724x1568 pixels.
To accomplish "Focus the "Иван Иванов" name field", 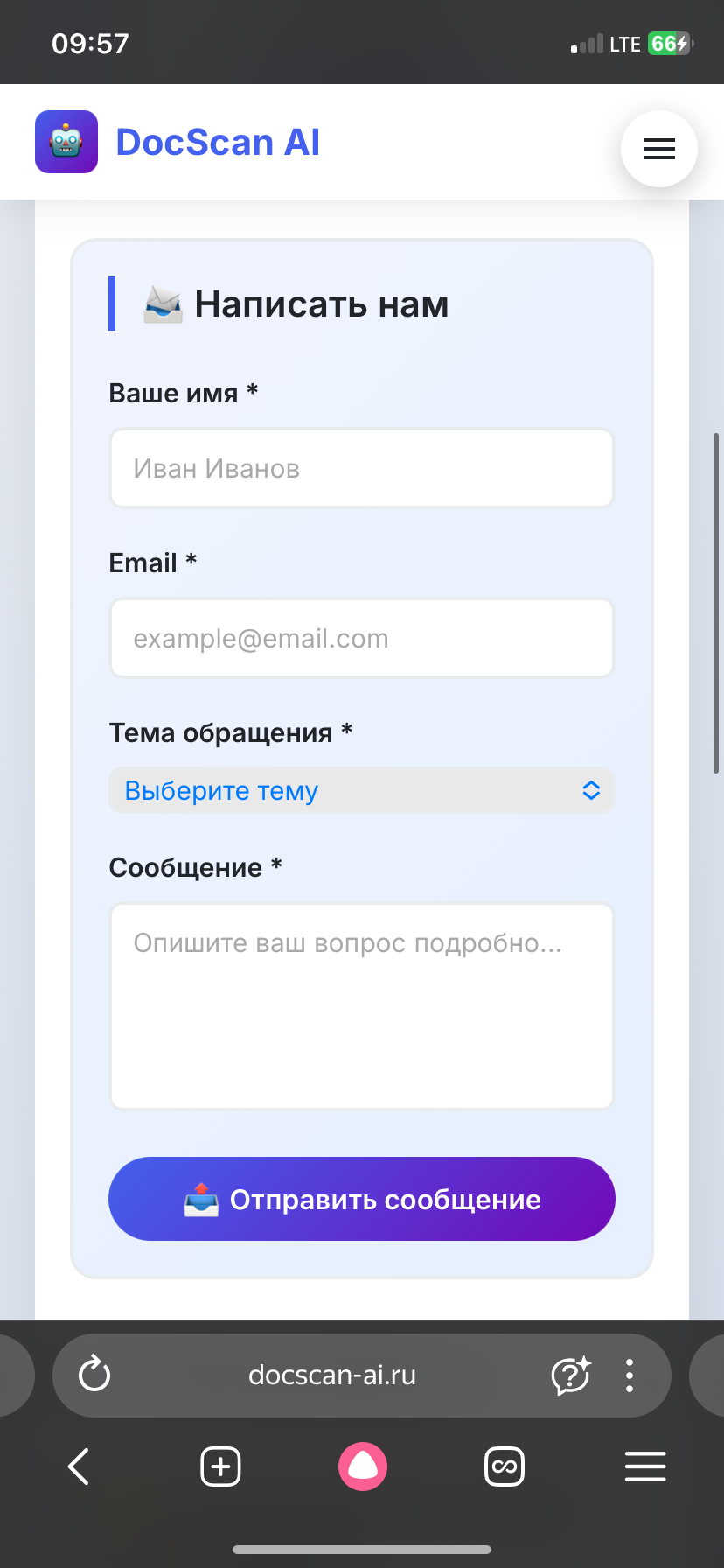I will point(362,468).
